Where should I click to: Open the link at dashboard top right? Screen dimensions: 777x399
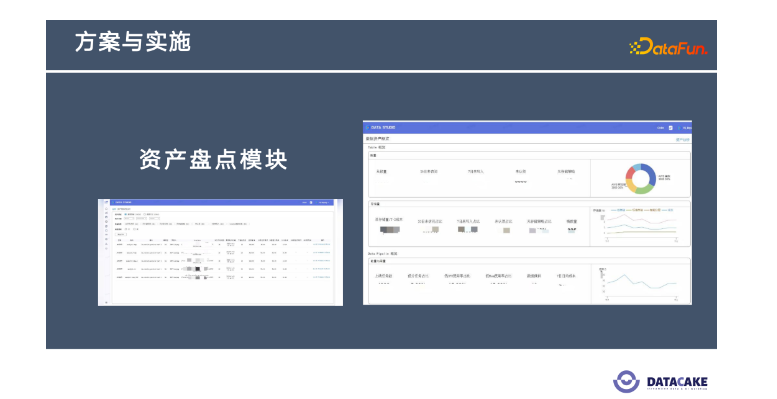(682, 139)
